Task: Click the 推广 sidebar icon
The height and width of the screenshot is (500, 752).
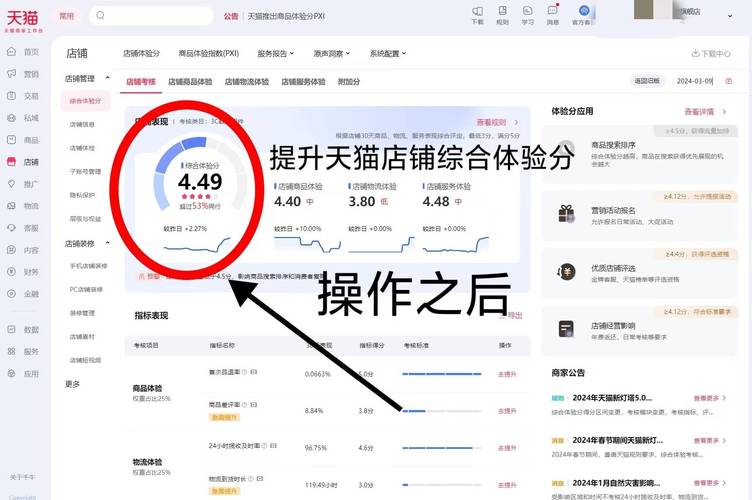Action: (x=12, y=184)
